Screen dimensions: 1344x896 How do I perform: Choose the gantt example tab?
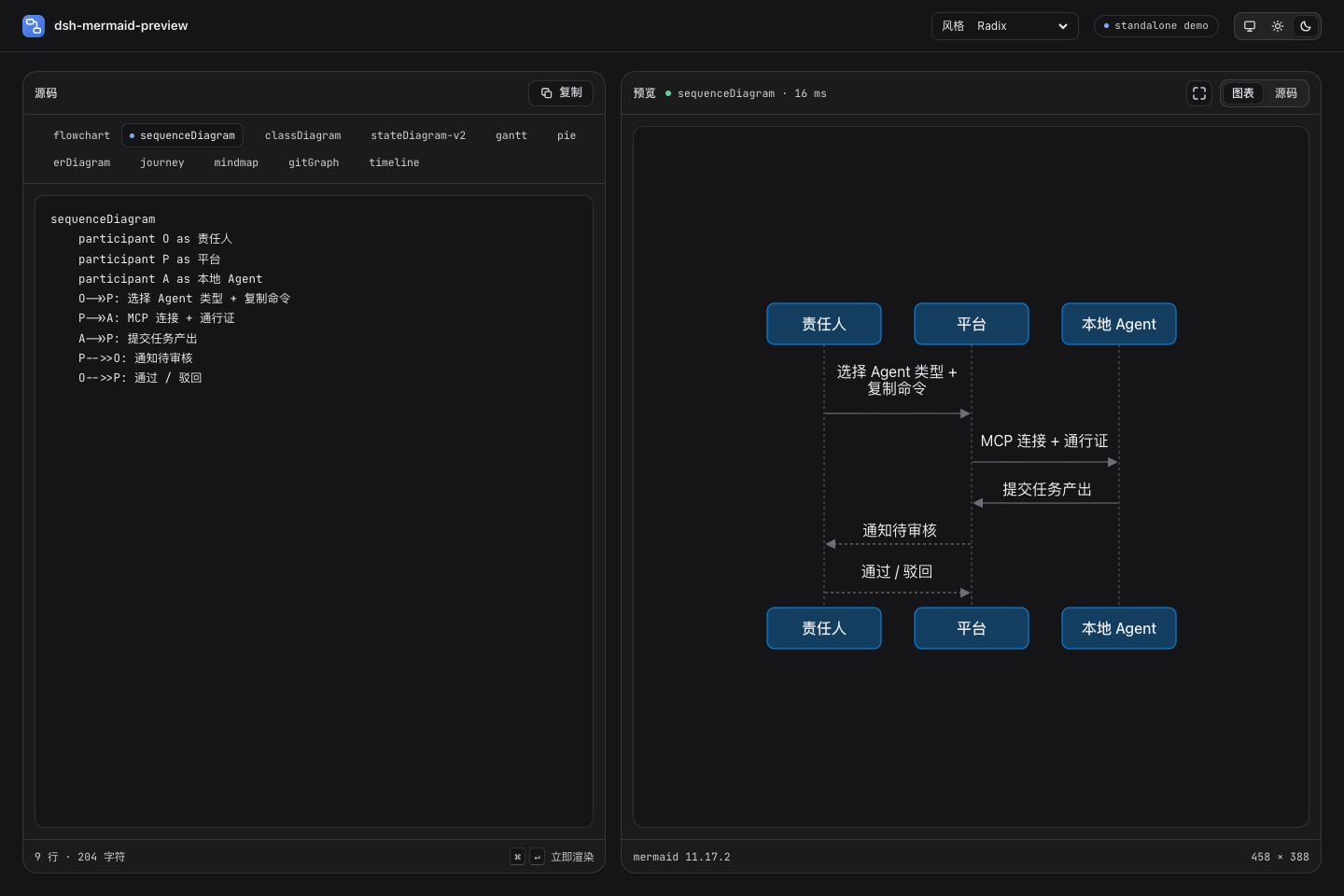(x=511, y=135)
